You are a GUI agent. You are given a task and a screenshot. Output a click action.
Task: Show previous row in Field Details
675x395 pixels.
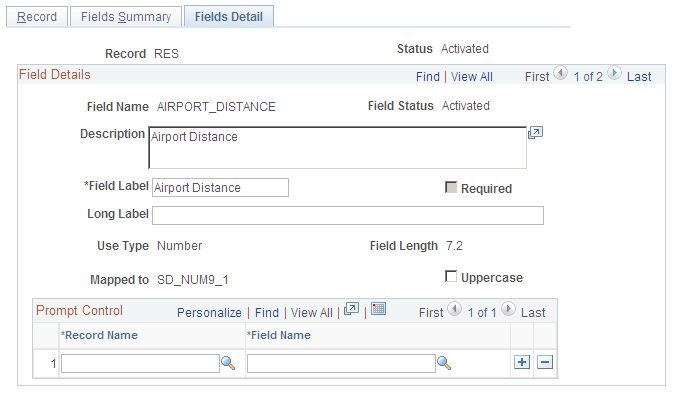(x=560, y=73)
